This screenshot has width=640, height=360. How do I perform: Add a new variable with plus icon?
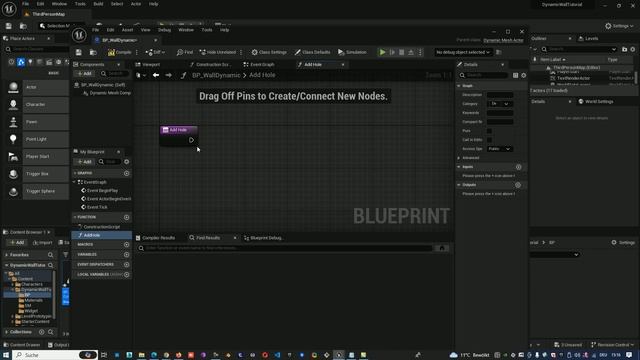(127, 254)
